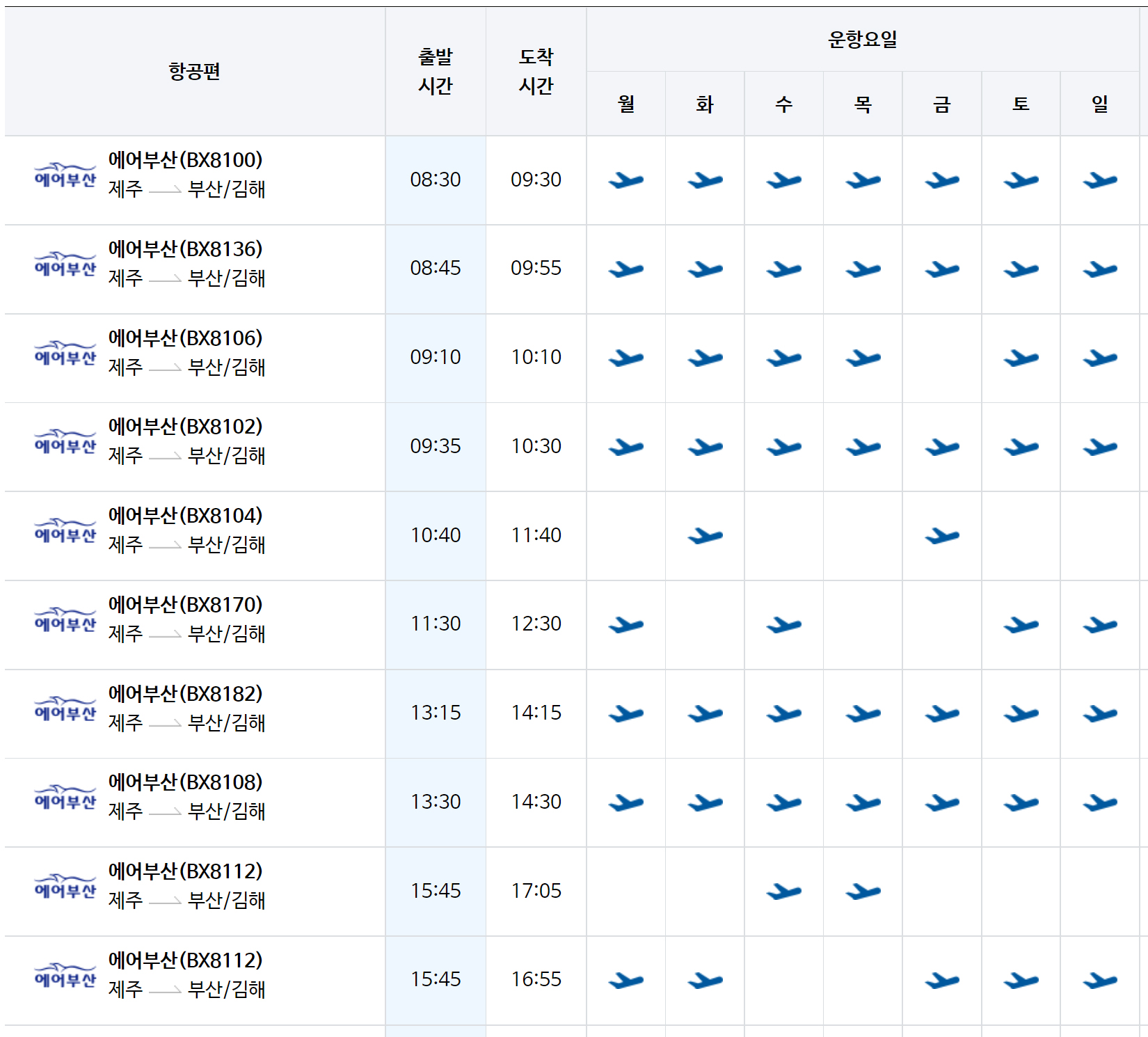Click the Saturday (토) plane icon for BX8108

[x=1021, y=802]
